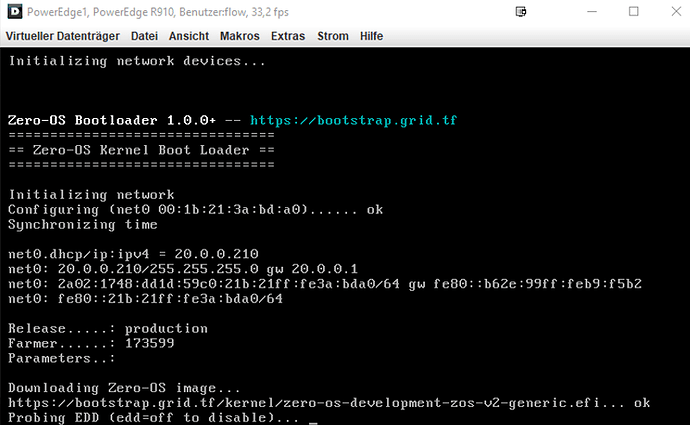The width and height of the screenshot is (690, 425).
Task: Click the 'Initializing network' line under the banner
Action: pyautogui.click(x=91, y=195)
